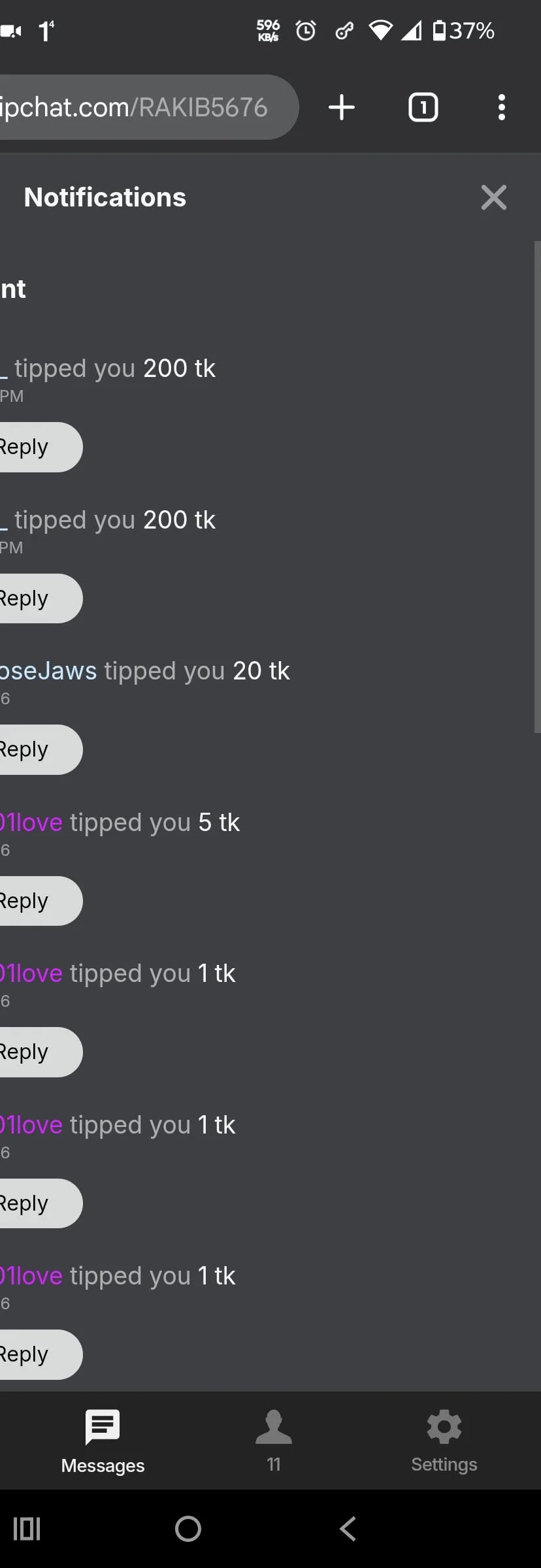Open the 01love user who tipped 5 tk

click(31, 823)
